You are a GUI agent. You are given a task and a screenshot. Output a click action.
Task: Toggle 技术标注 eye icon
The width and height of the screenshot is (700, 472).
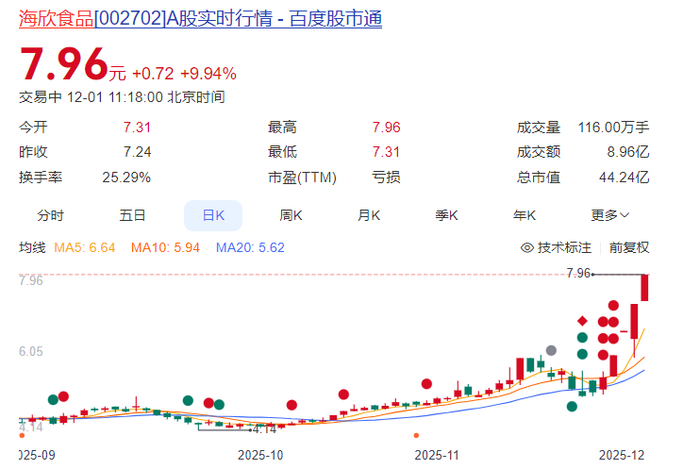tap(527, 247)
